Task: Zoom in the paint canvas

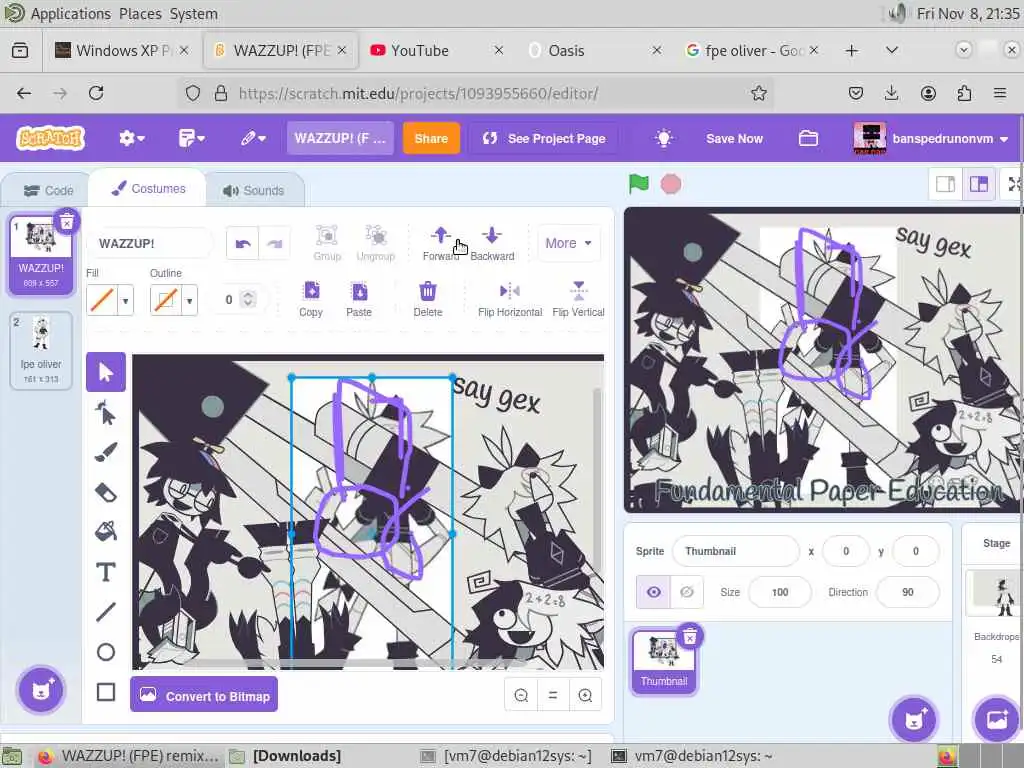Action: pos(585,695)
